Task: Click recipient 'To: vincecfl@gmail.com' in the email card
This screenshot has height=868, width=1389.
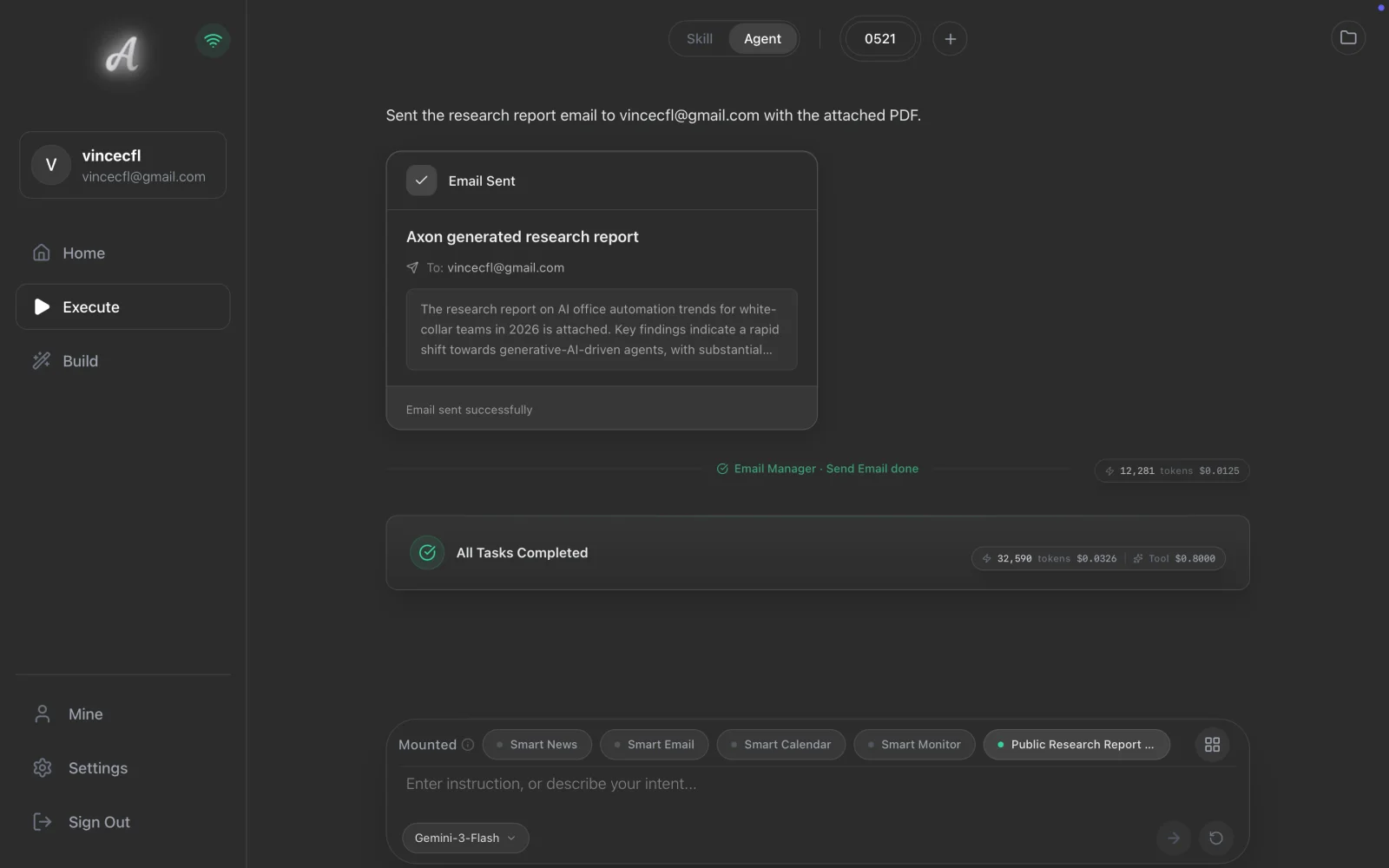Action: [x=495, y=267]
